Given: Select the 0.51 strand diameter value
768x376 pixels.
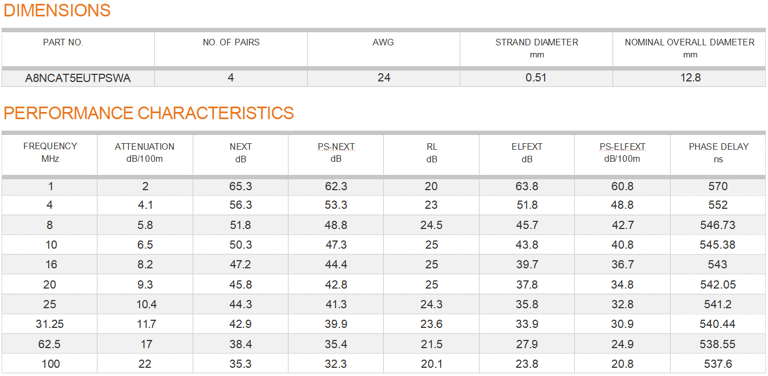Looking at the screenshot, I should coord(536,78).
